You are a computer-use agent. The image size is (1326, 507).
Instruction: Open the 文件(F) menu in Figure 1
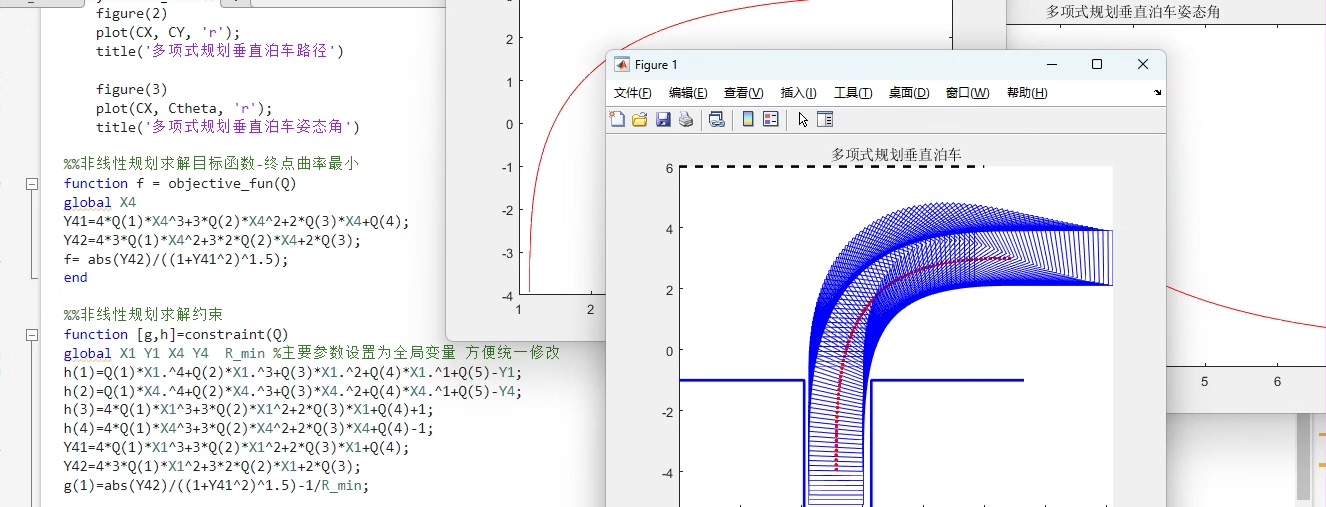(632, 93)
